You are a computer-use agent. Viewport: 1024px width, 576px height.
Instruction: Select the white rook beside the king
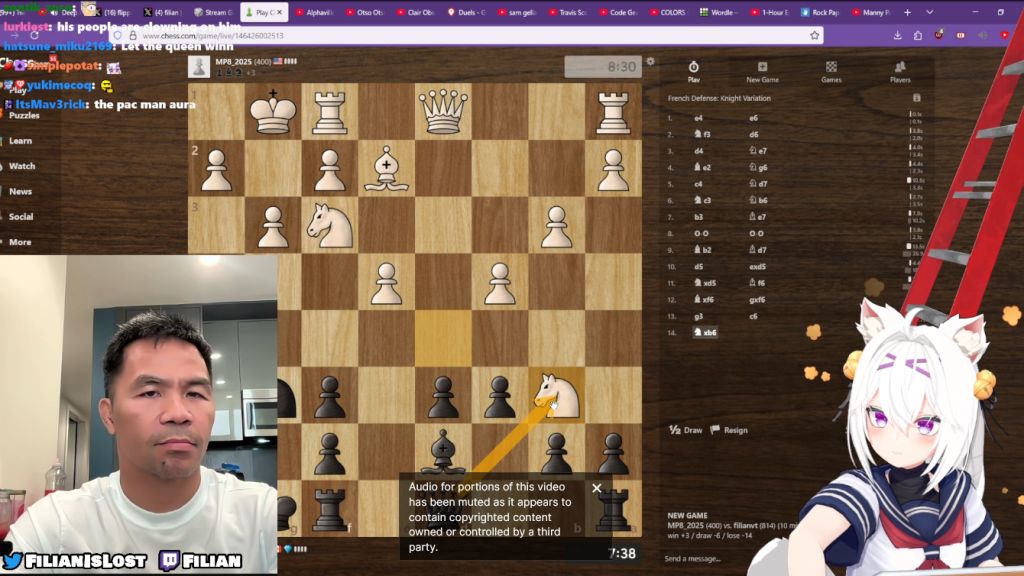(330, 112)
